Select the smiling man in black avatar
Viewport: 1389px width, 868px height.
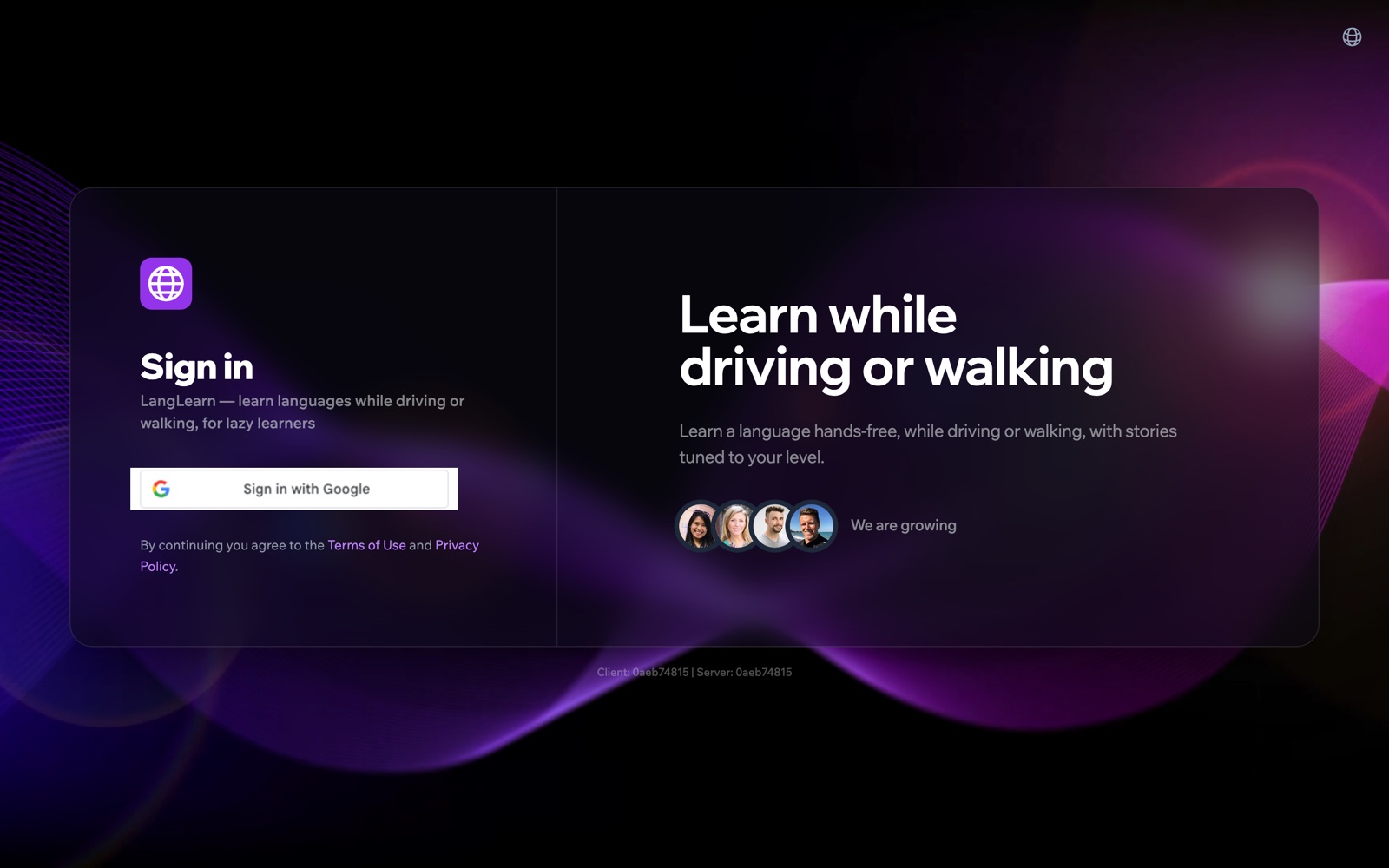tap(812, 525)
